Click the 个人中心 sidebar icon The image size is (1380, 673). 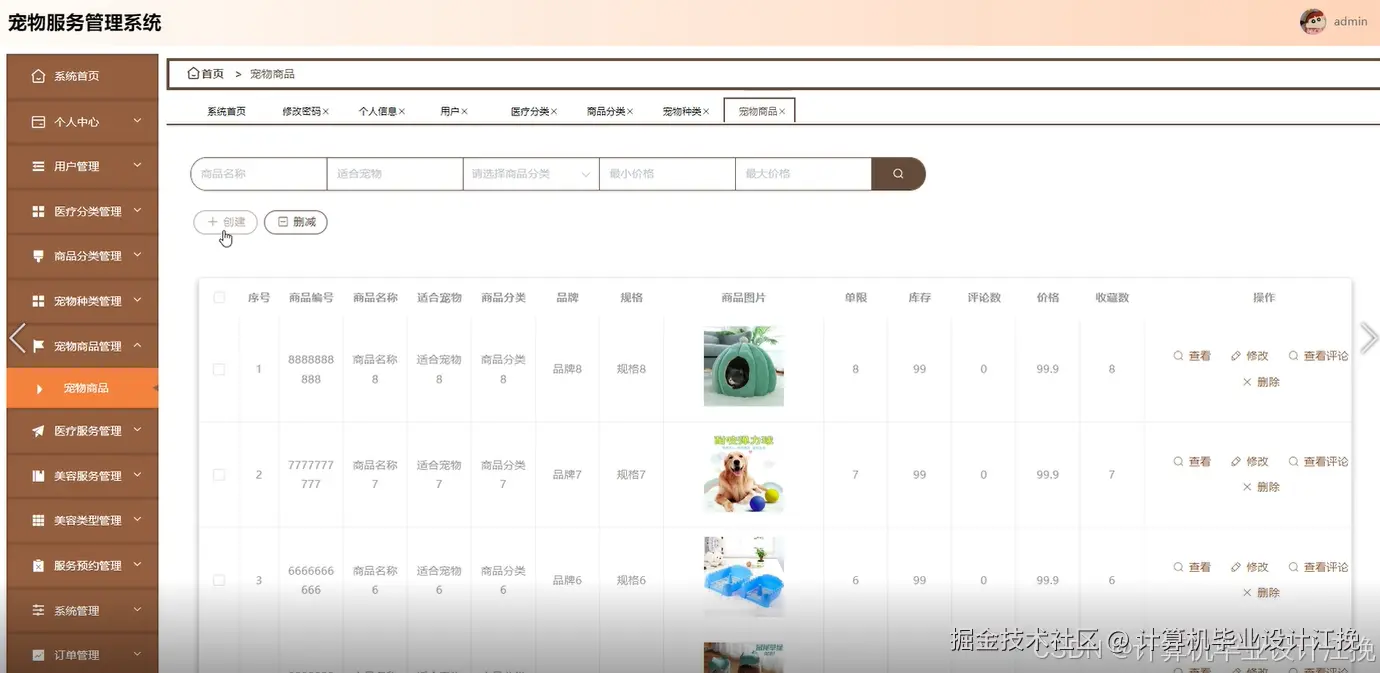(38, 122)
